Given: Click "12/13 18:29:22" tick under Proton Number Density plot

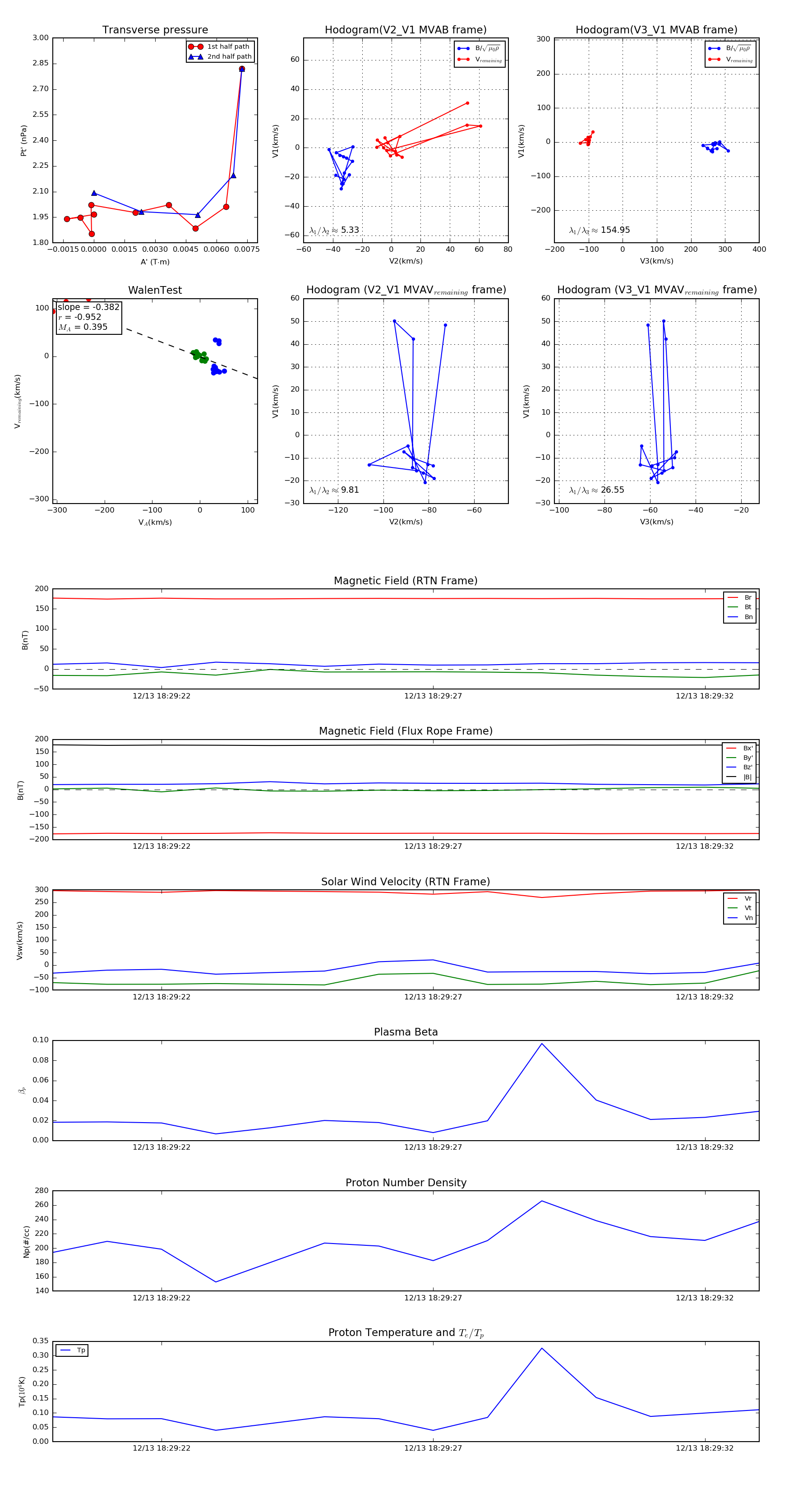Looking at the screenshot, I should tap(161, 1298).
